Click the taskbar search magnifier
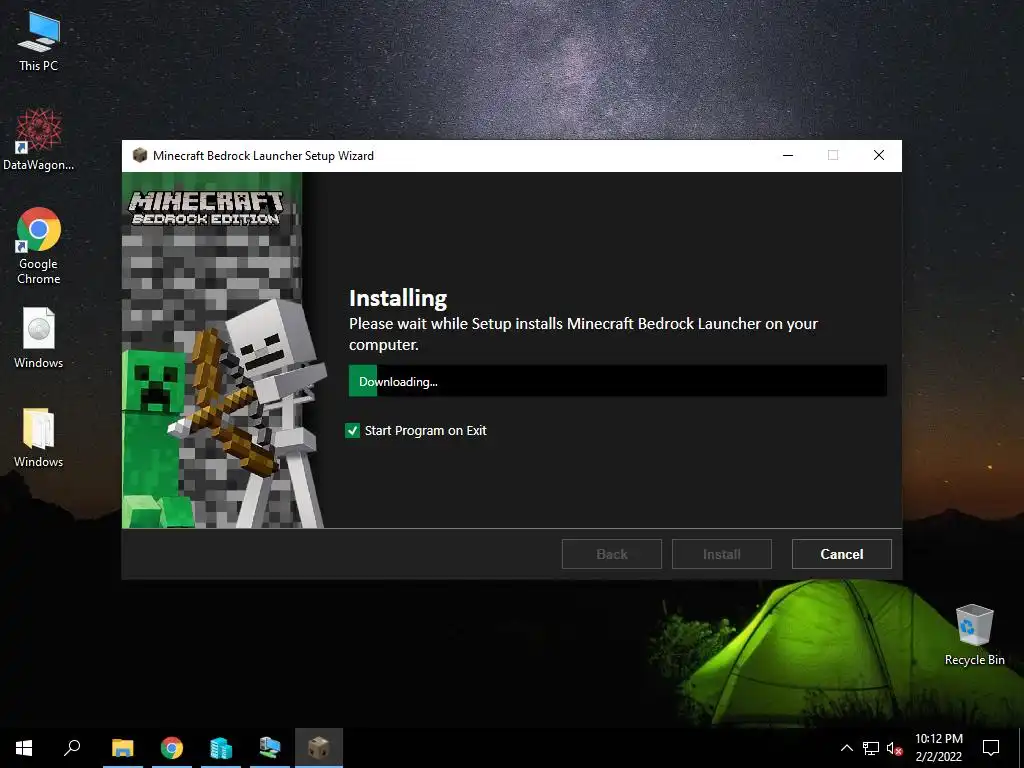The width and height of the screenshot is (1024, 768). click(x=72, y=748)
